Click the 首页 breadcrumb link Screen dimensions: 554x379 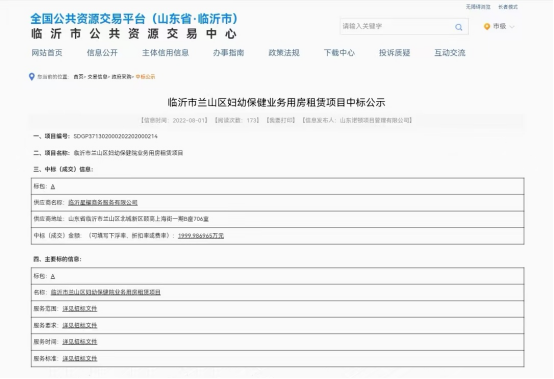[78, 77]
